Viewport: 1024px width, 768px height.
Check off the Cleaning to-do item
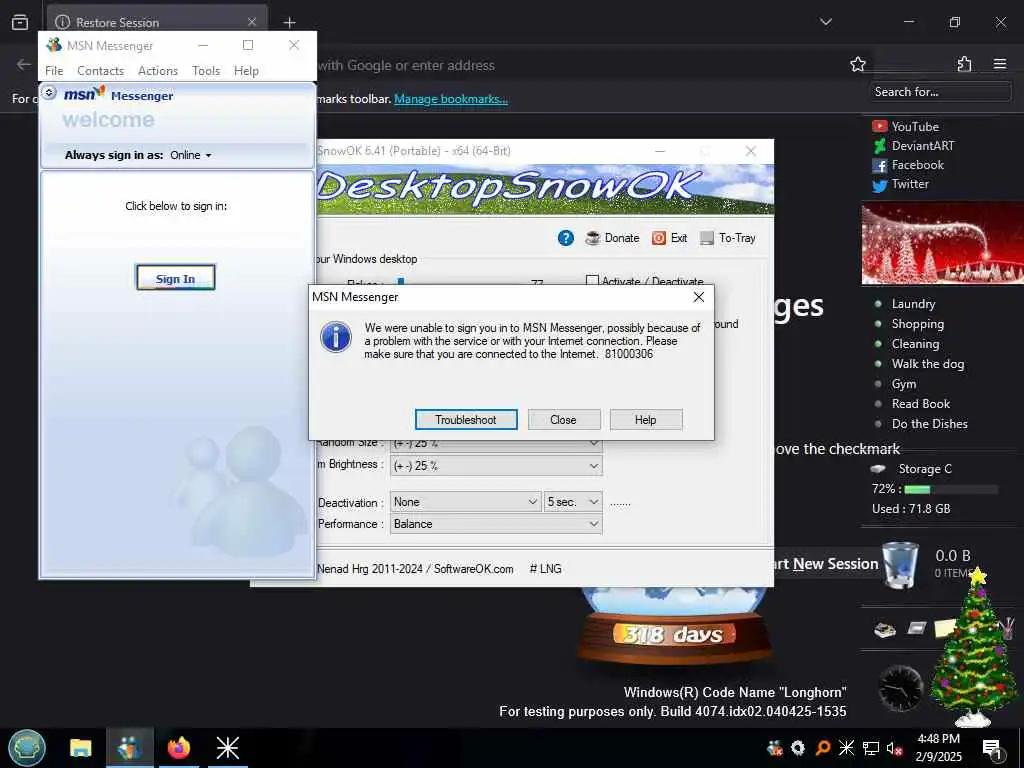point(878,344)
